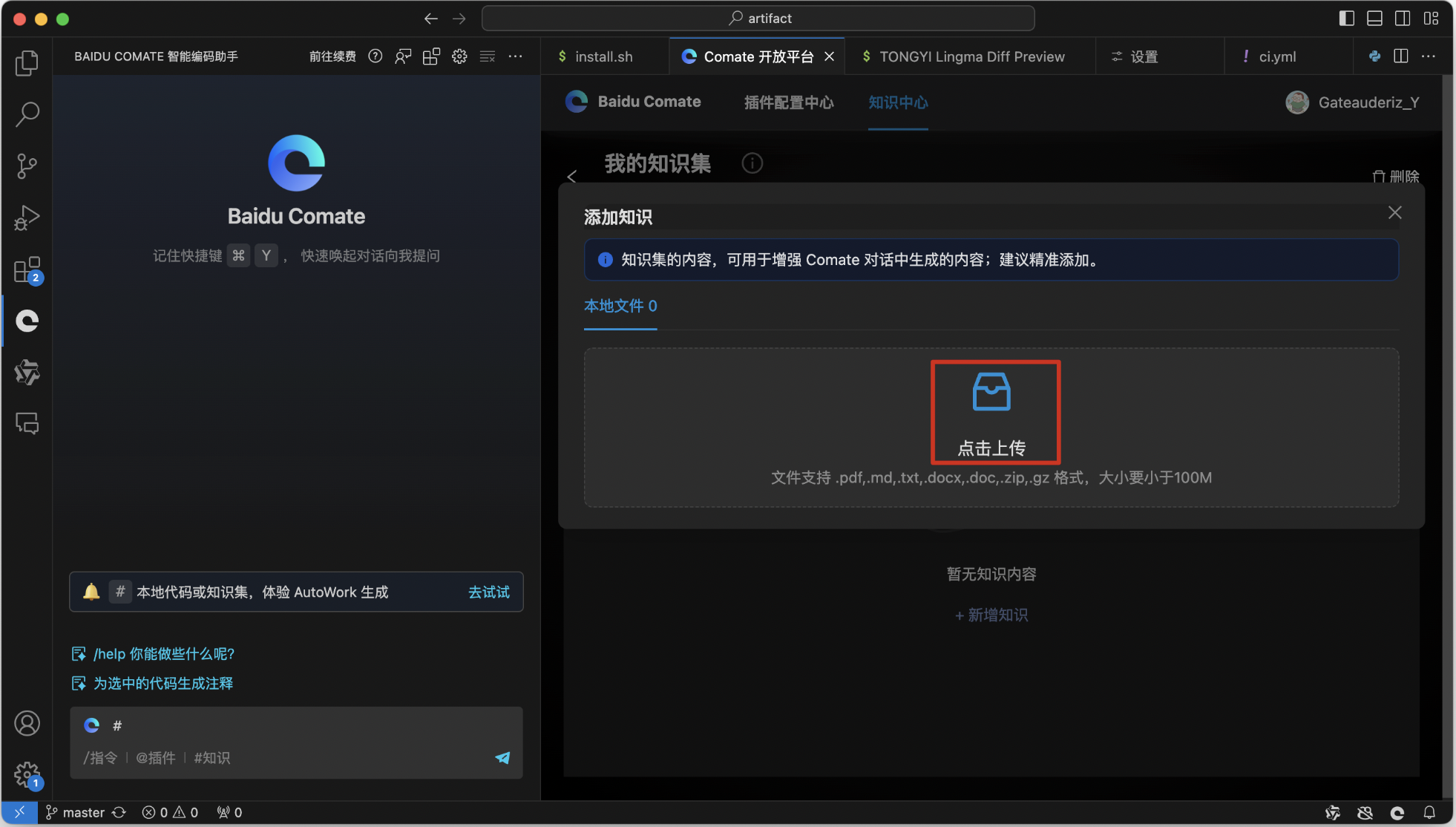Close the 添加知识 dialog
Image resolution: width=1456 pixels, height=827 pixels.
click(x=1395, y=213)
